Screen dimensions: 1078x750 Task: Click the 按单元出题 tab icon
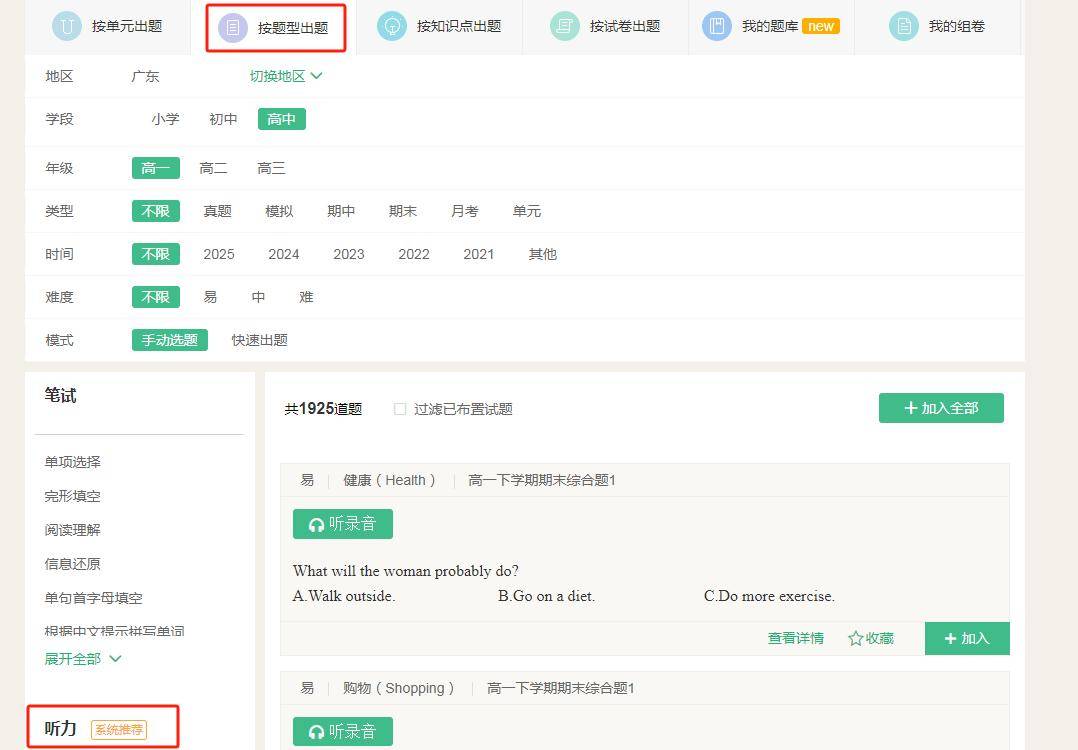coord(67,26)
